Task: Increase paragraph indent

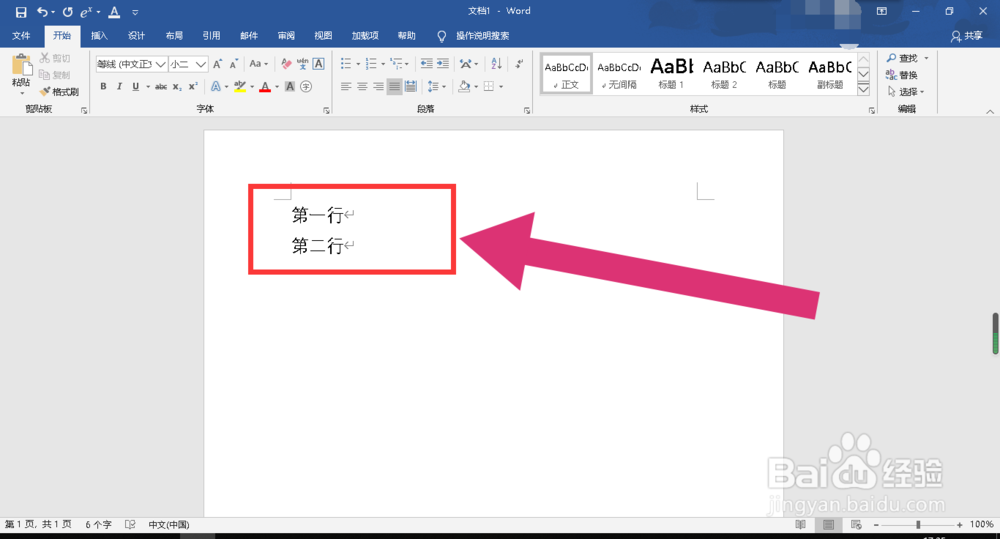Action: (x=443, y=64)
